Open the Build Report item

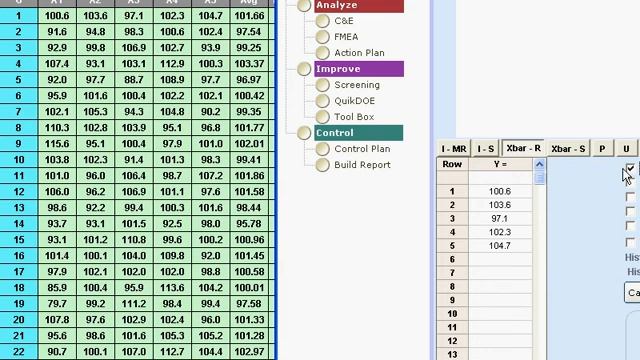pos(362,165)
